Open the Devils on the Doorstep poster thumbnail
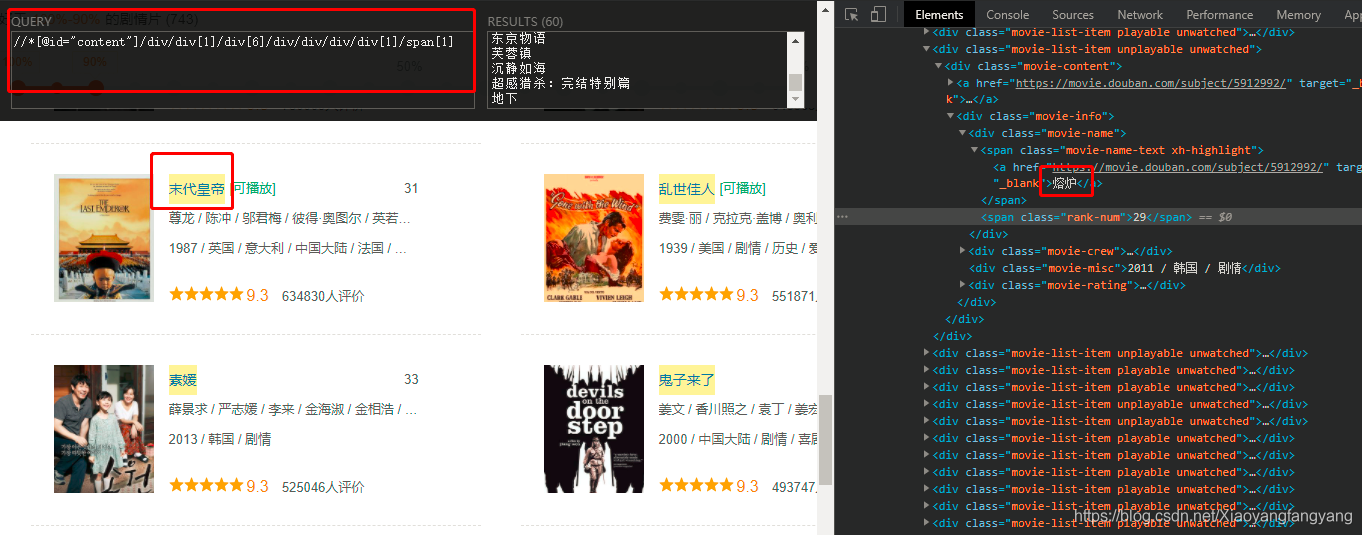1362x535 pixels. 594,429
